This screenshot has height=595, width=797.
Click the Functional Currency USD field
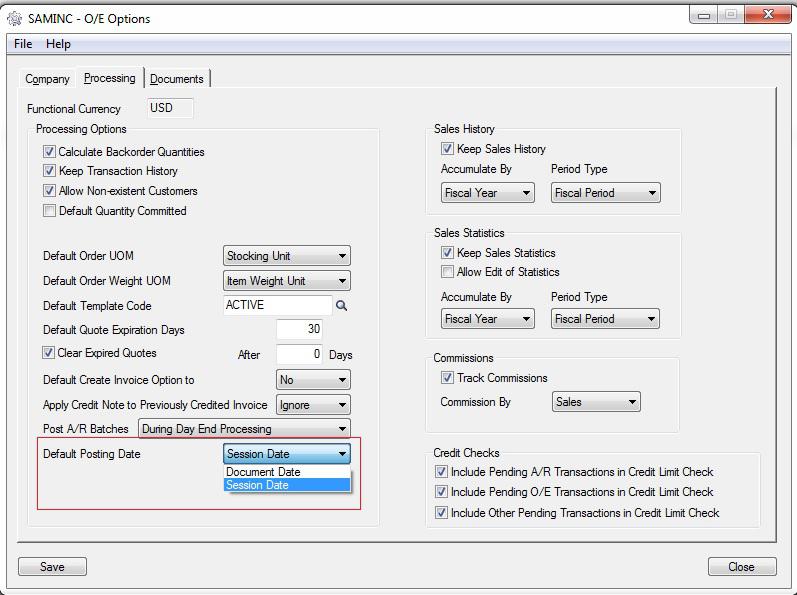point(170,108)
